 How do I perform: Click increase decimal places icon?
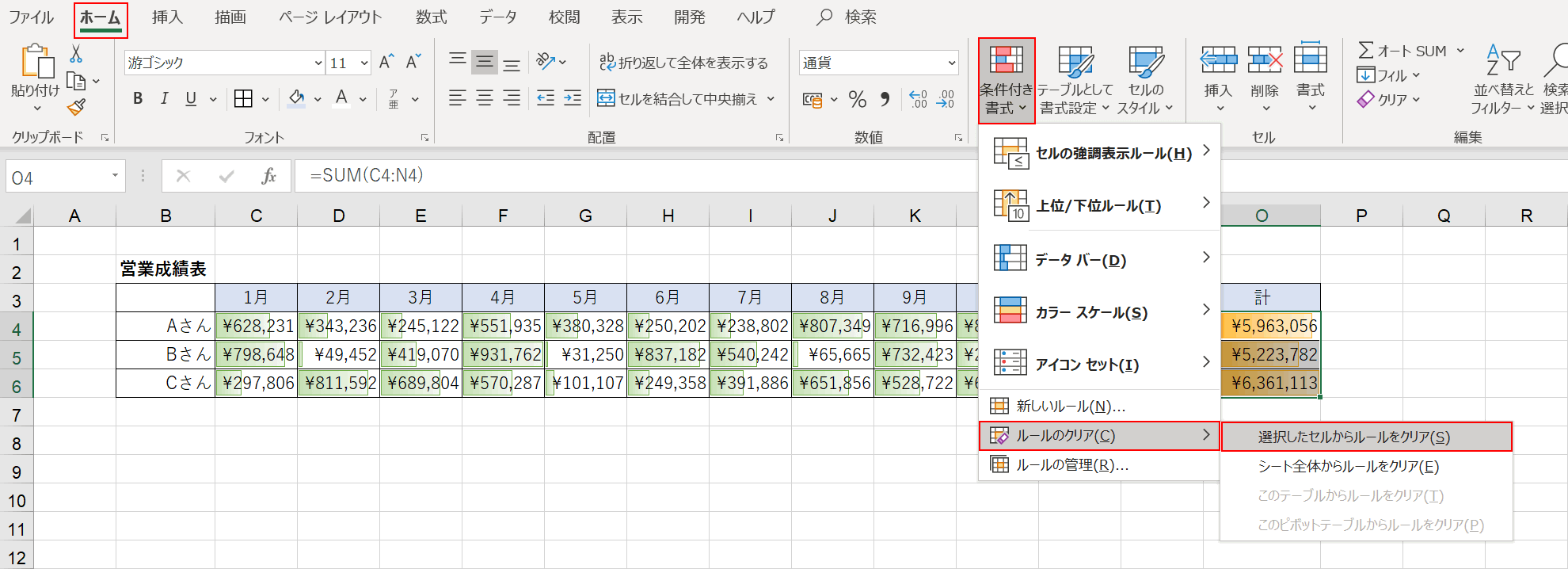918,99
